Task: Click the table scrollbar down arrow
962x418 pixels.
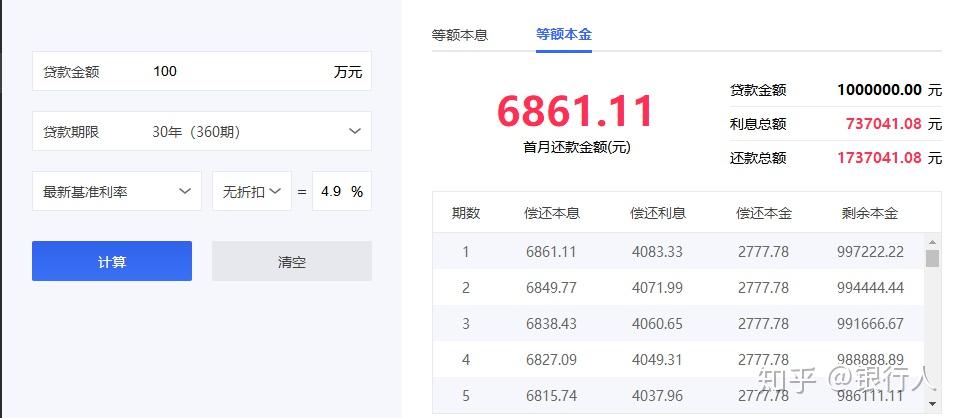Action: pos(933,403)
